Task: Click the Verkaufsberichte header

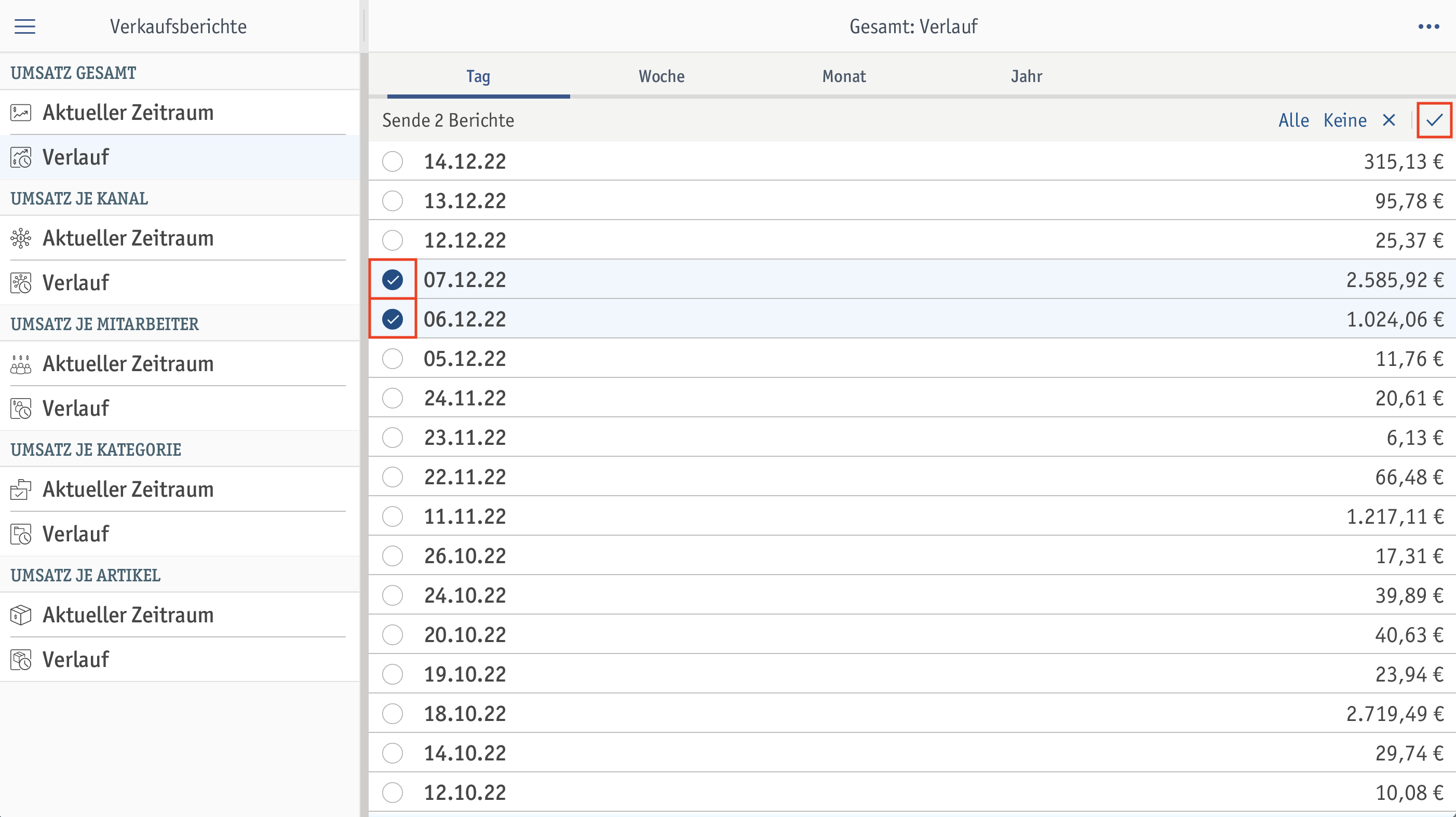Action: tap(178, 26)
